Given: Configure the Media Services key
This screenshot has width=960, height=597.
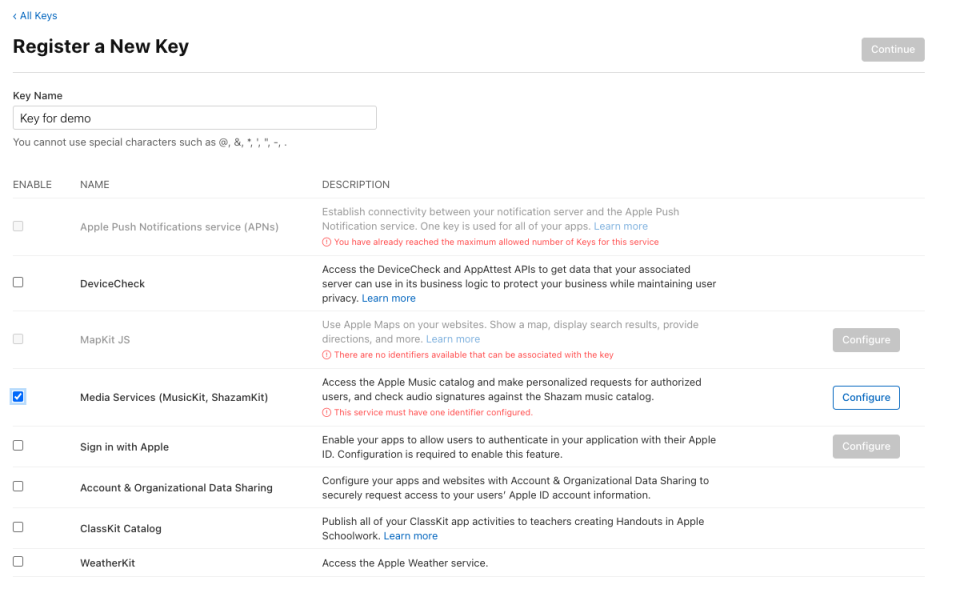Looking at the screenshot, I should pos(865,397).
